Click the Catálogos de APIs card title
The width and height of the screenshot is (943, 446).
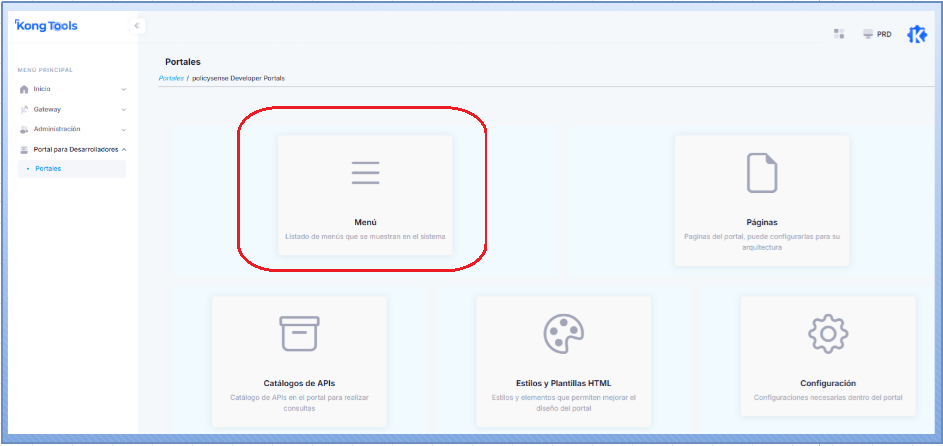pyautogui.click(x=299, y=383)
